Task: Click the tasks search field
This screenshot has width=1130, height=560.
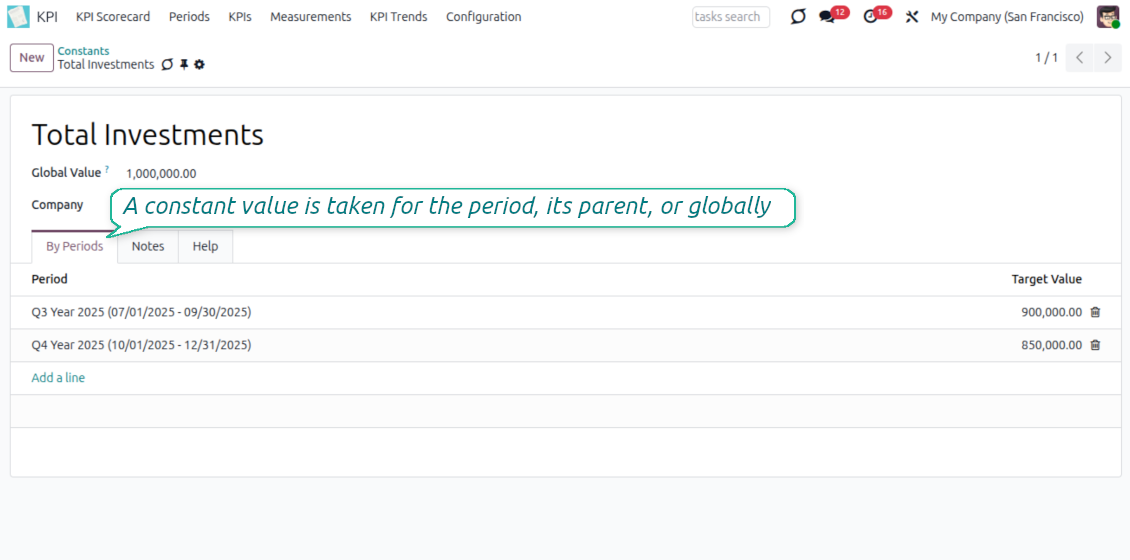Action: coord(730,17)
